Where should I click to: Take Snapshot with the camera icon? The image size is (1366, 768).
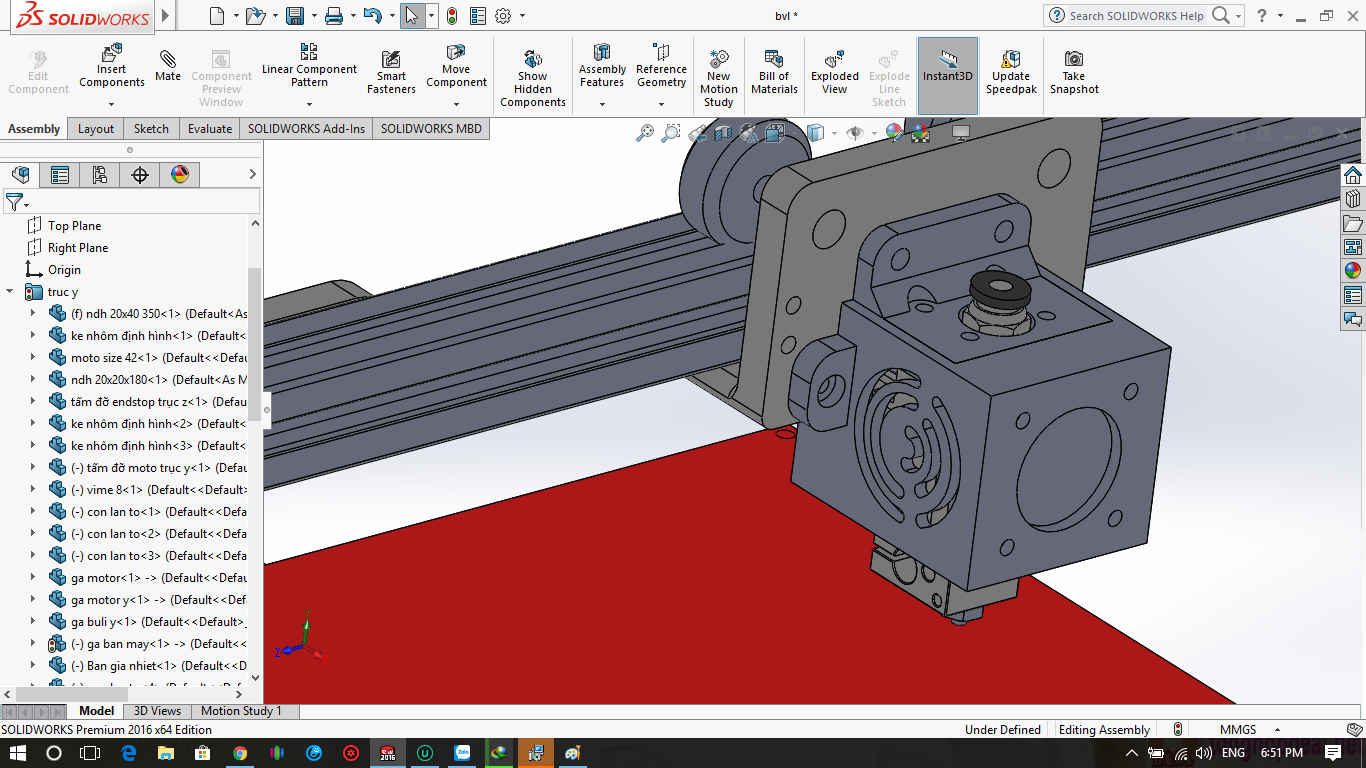(1074, 72)
